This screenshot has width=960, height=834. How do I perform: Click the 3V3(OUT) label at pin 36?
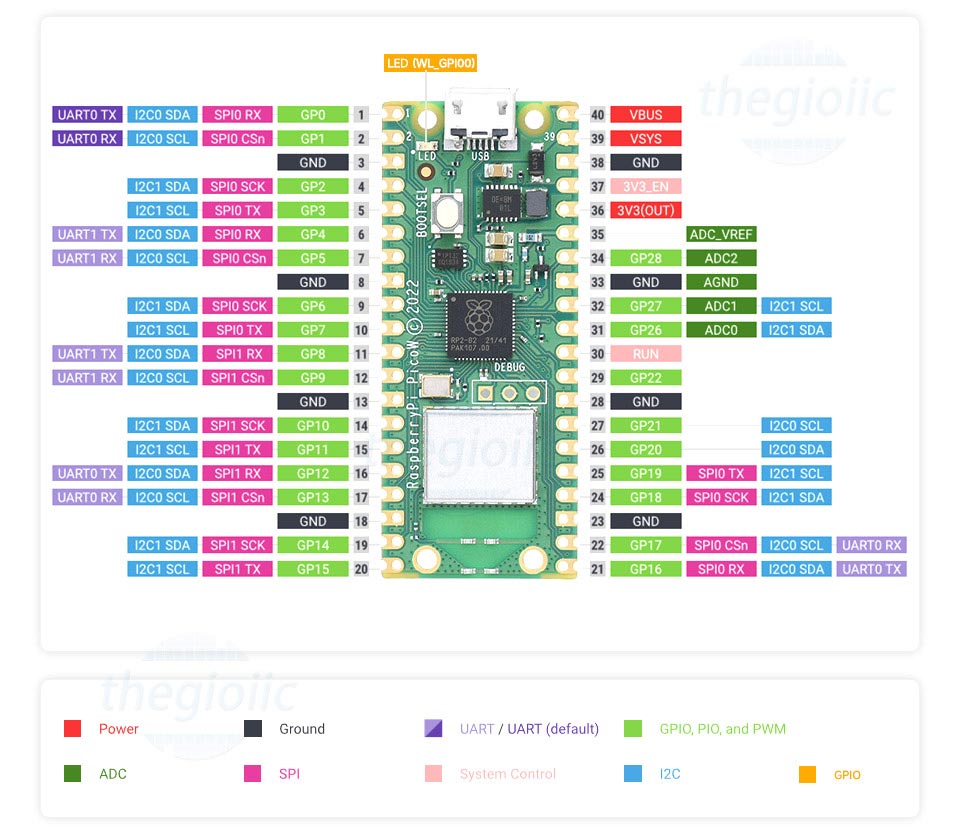(646, 210)
